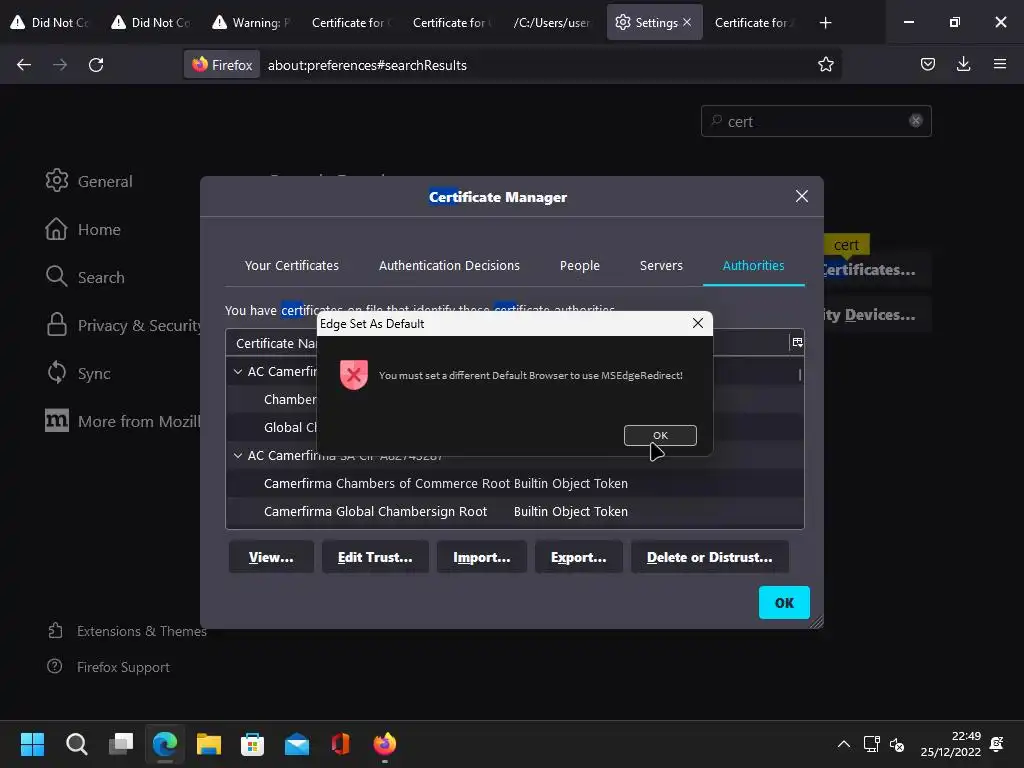Switch to the Warning browser tab
Viewport: 1024px width, 768px height.
[251, 23]
